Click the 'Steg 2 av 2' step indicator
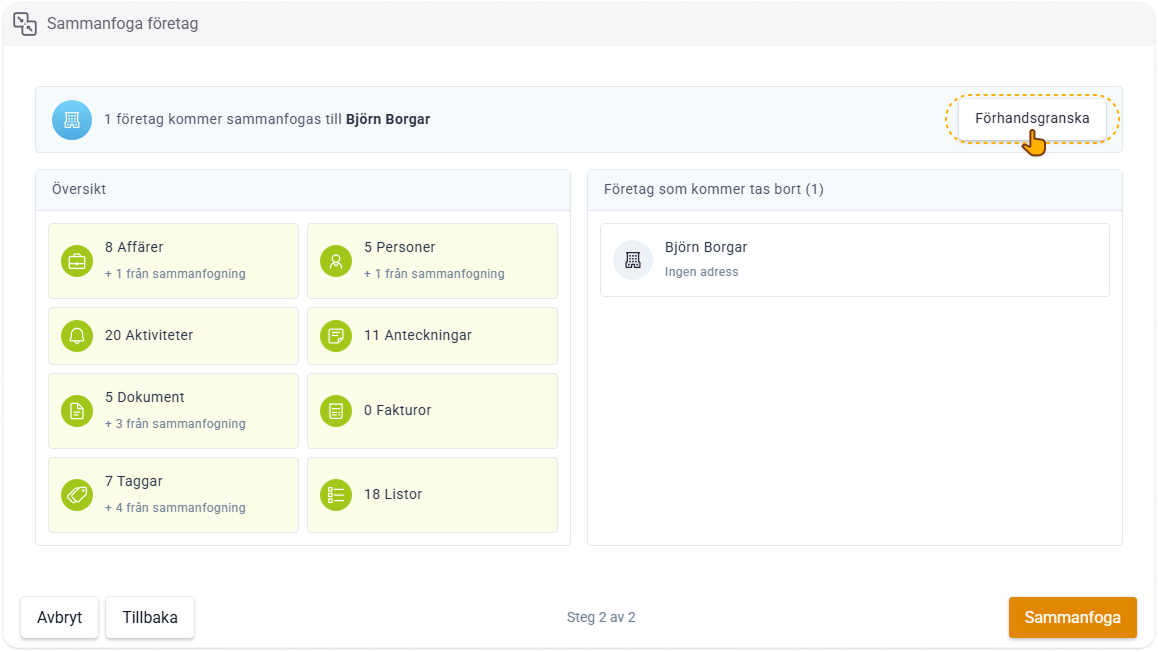This screenshot has height=652, width=1158. coord(601,617)
